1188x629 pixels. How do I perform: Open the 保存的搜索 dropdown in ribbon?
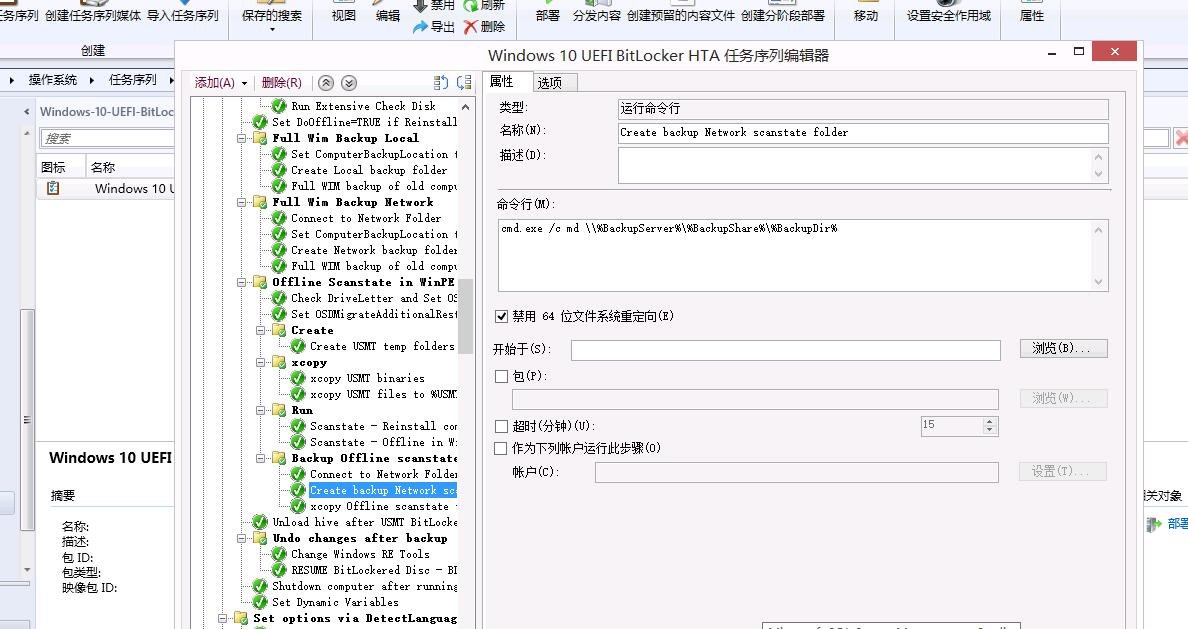click(x=271, y=19)
